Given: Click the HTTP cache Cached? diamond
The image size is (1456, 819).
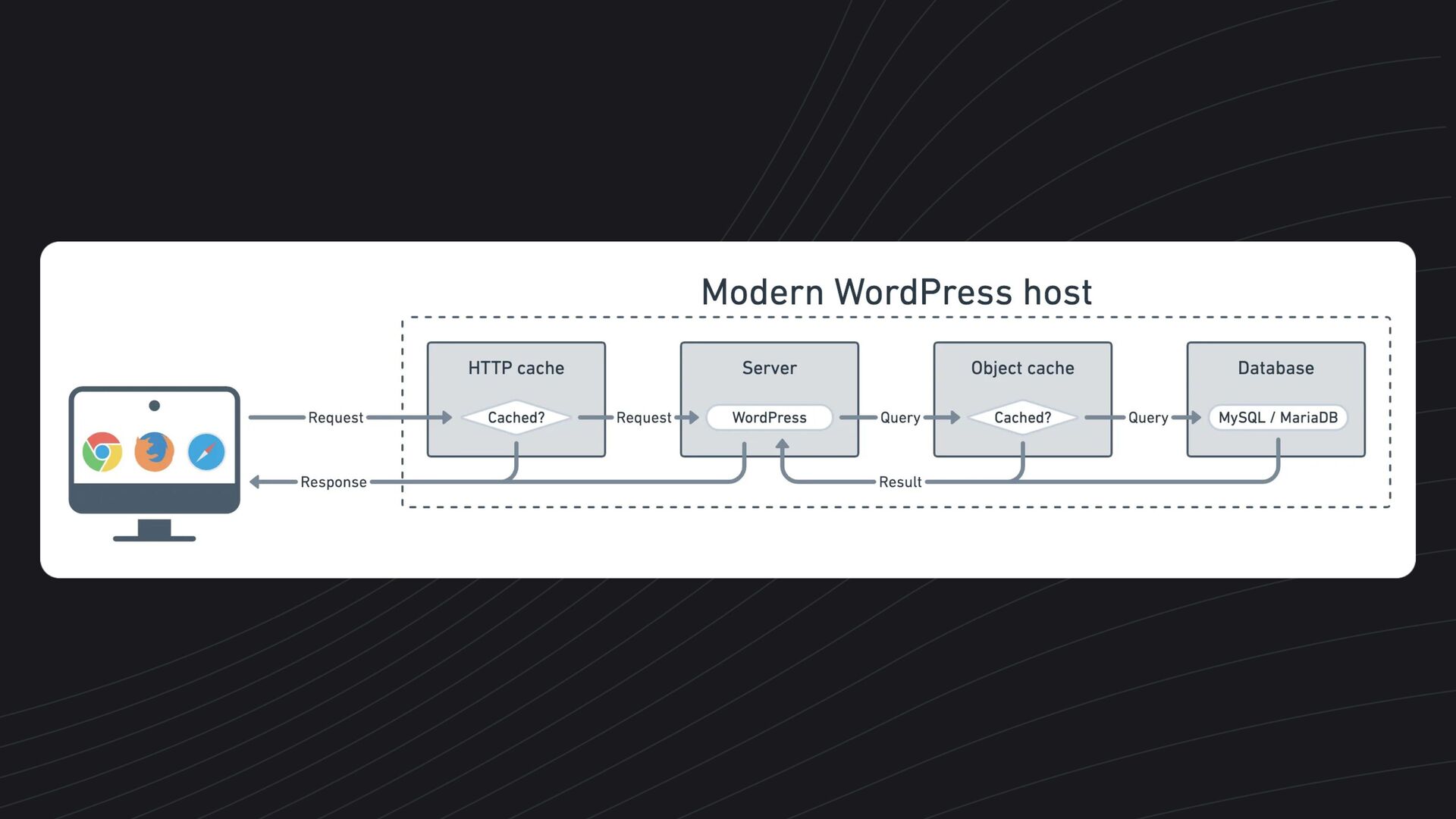Looking at the screenshot, I should 516,418.
